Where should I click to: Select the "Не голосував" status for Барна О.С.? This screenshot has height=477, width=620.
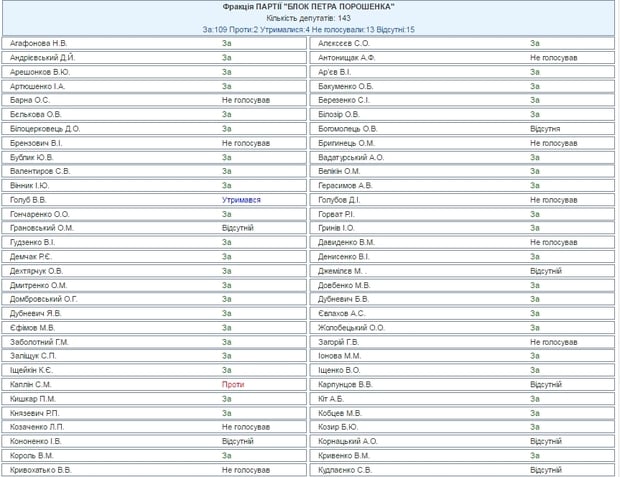[246, 100]
